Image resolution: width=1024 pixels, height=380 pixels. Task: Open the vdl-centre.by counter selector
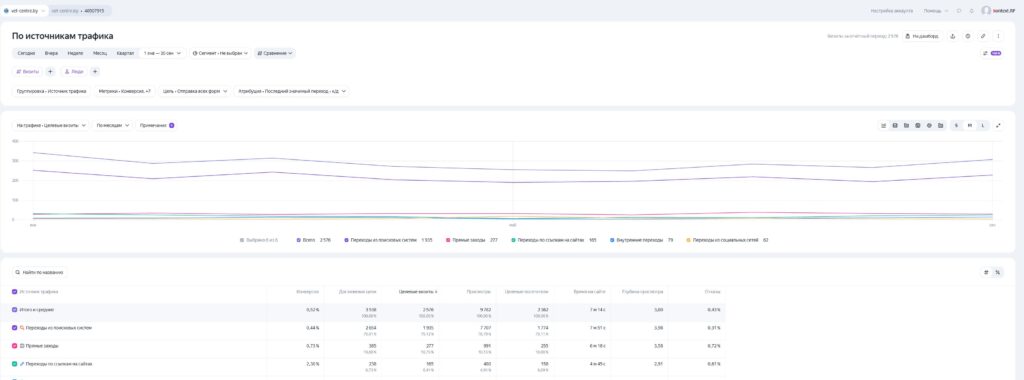pyautogui.click(x=25, y=10)
